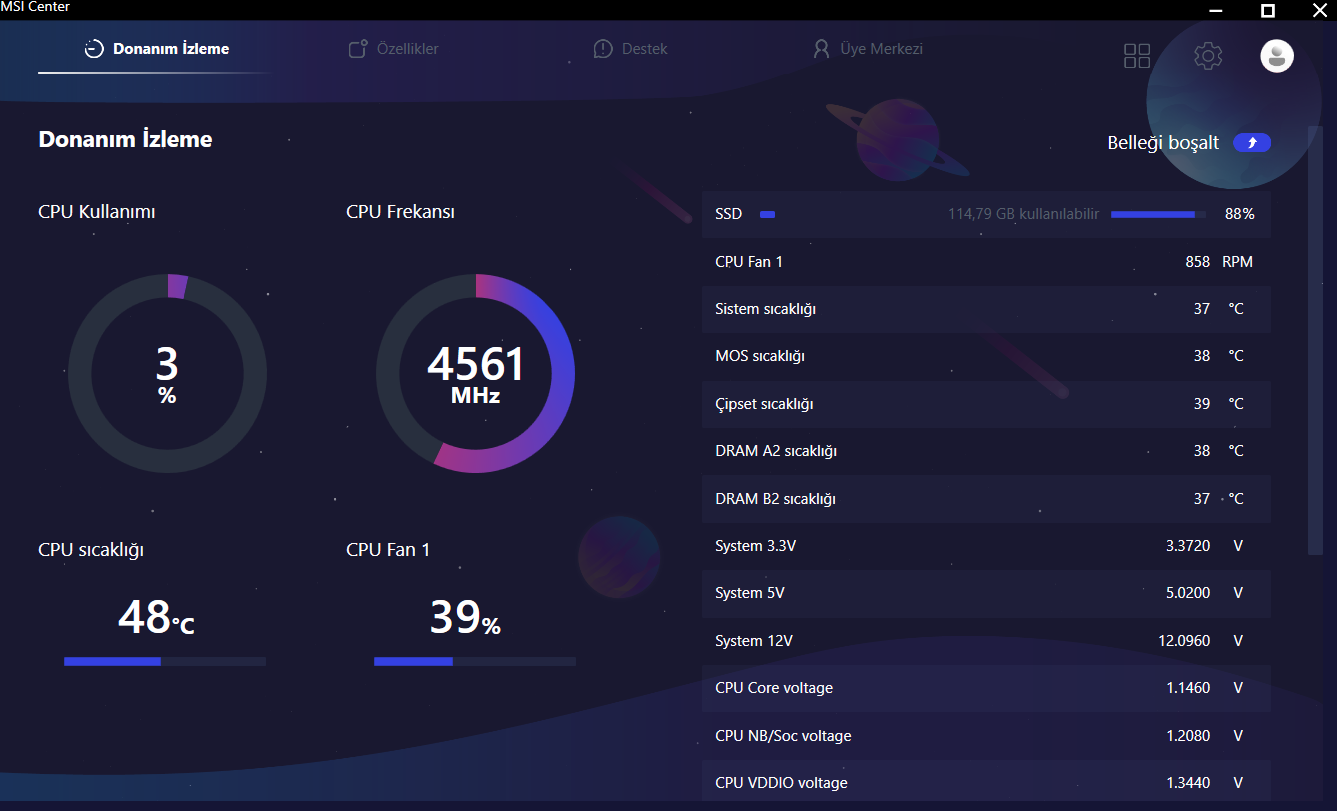Click the System 3.3V row
1337x811 pixels.
coord(986,546)
